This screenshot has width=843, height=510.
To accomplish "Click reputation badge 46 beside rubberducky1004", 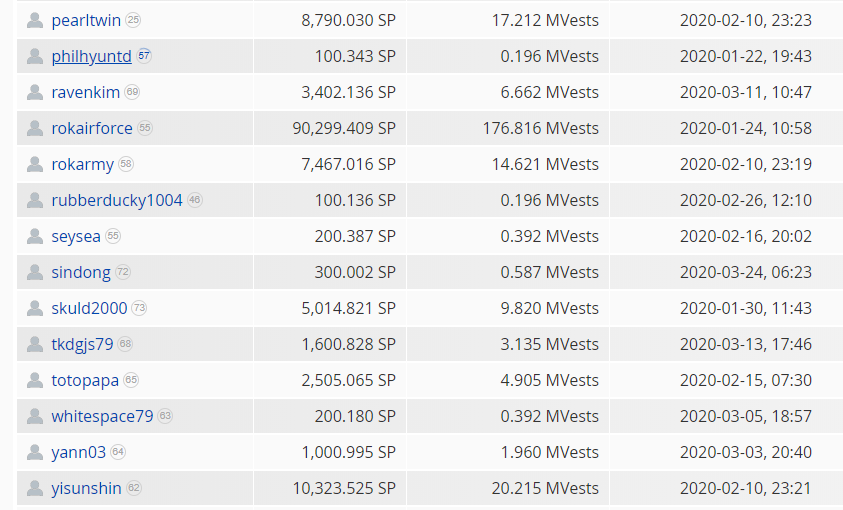I will click(195, 200).
